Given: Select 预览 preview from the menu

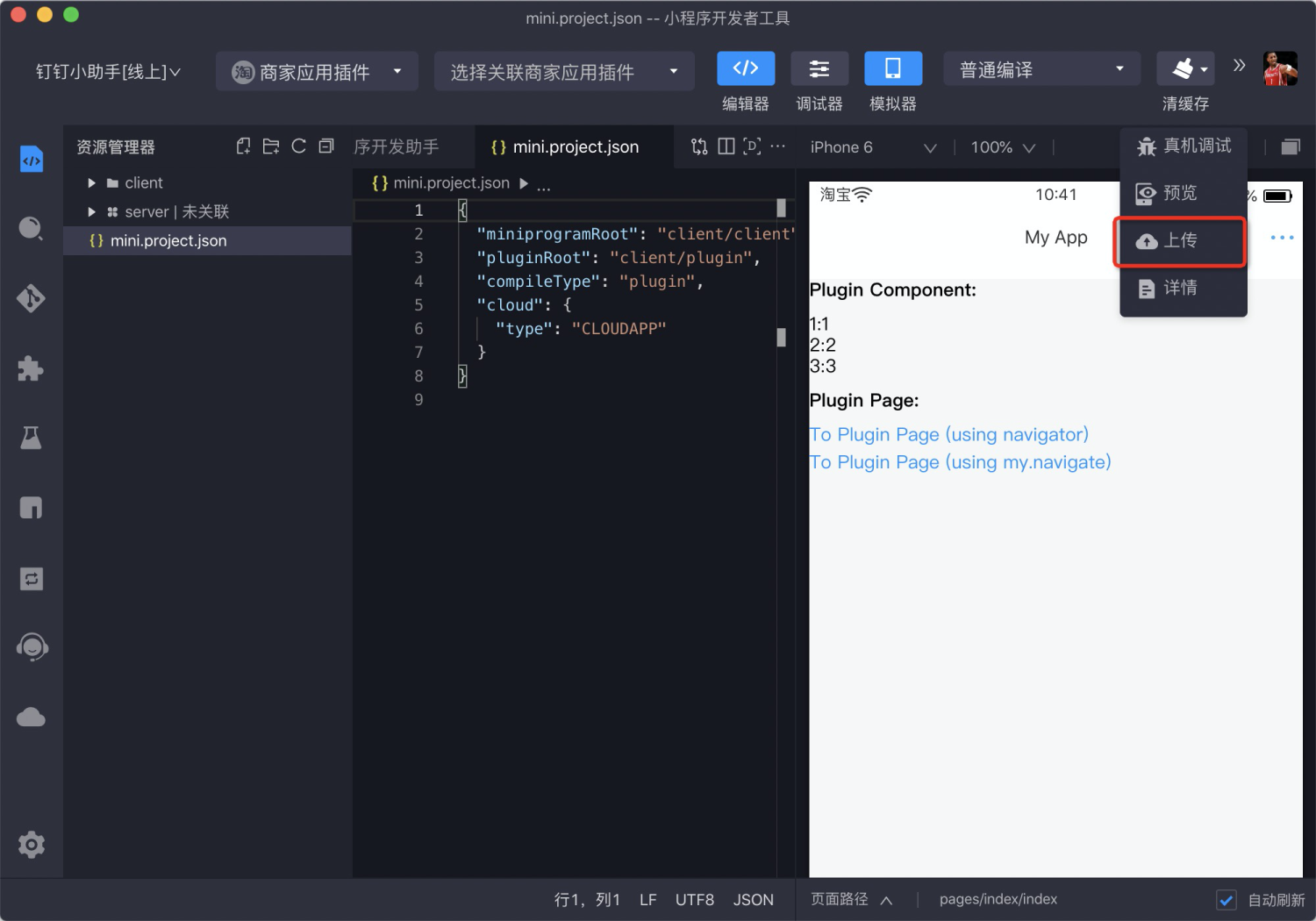Looking at the screenshot, I should click(1184, 193).
